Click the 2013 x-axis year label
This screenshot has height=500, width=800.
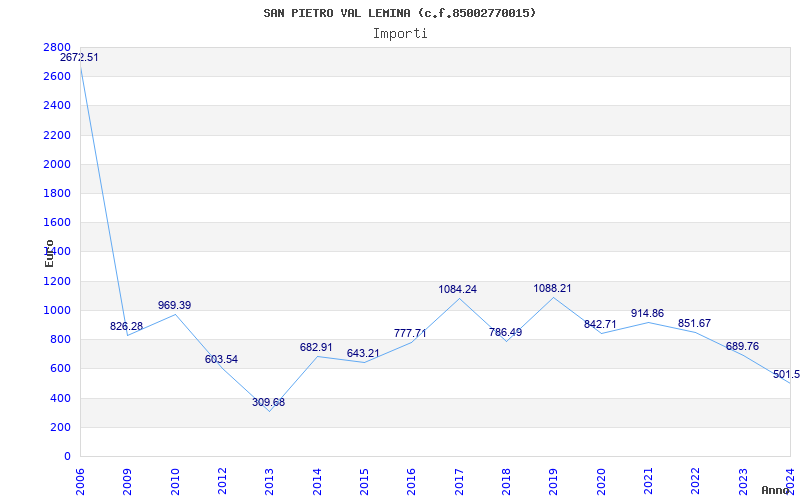coord(269,481)
